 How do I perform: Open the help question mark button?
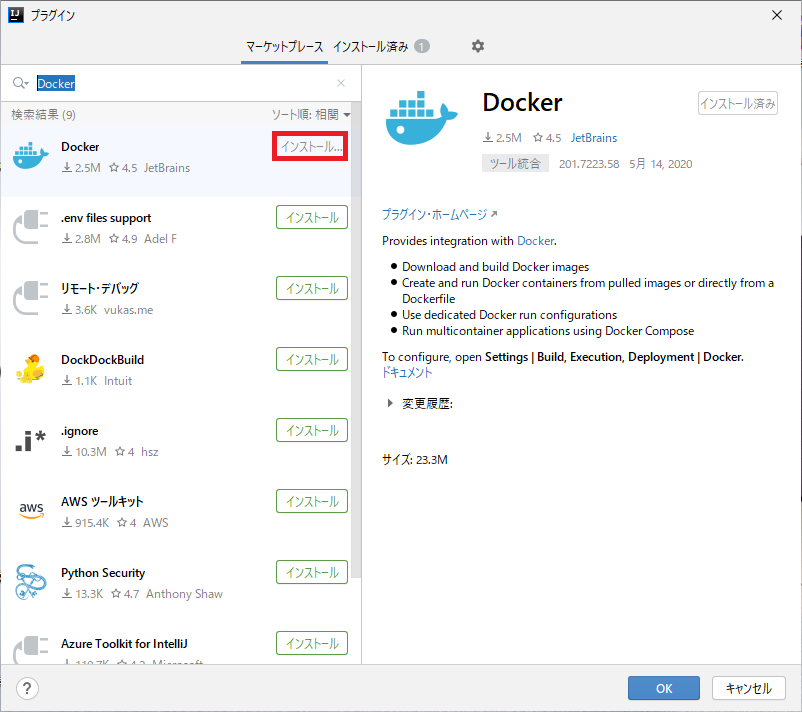[x=27, y=688]
